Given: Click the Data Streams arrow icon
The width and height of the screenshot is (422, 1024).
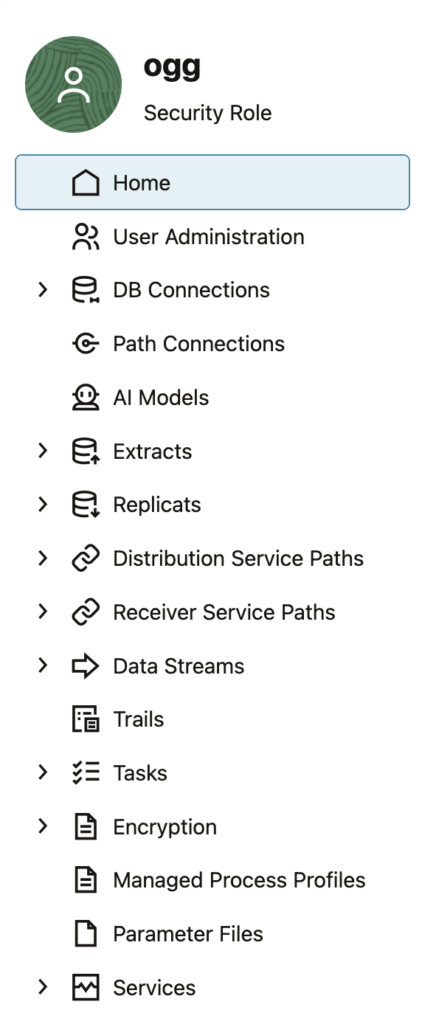Looking at the screenshot, I should click(x=86, y=665).
